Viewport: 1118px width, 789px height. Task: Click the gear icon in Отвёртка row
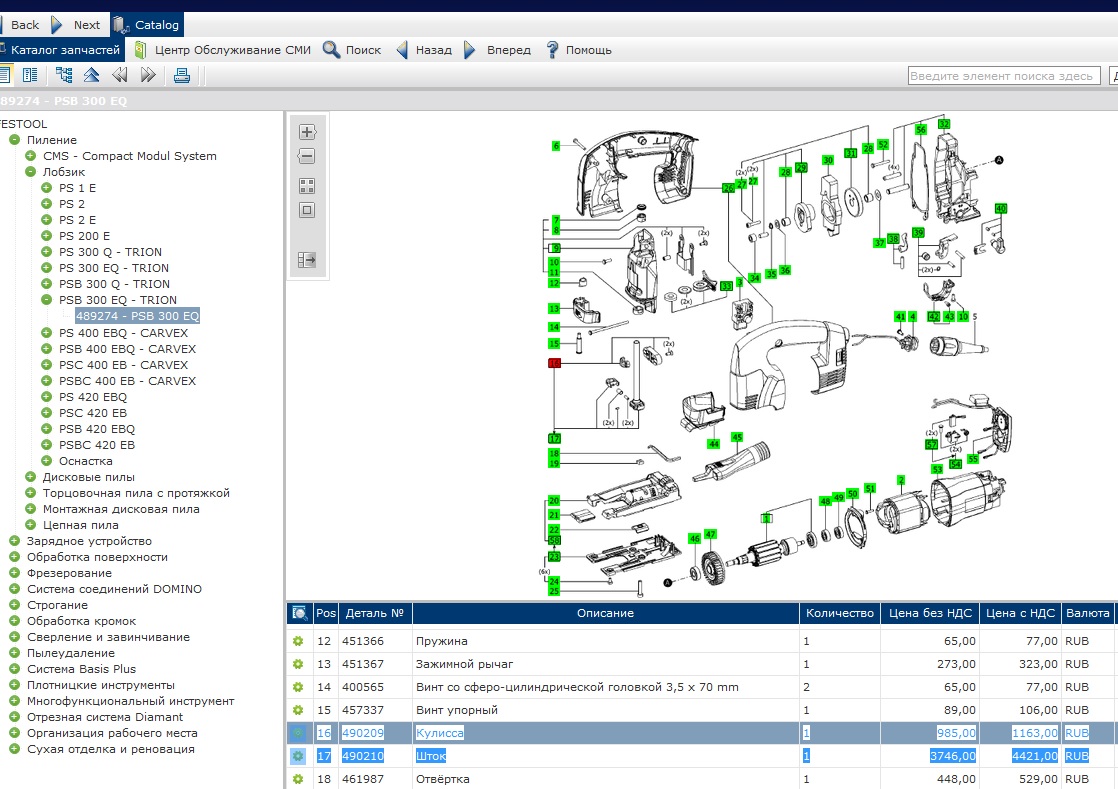point(298,779)
